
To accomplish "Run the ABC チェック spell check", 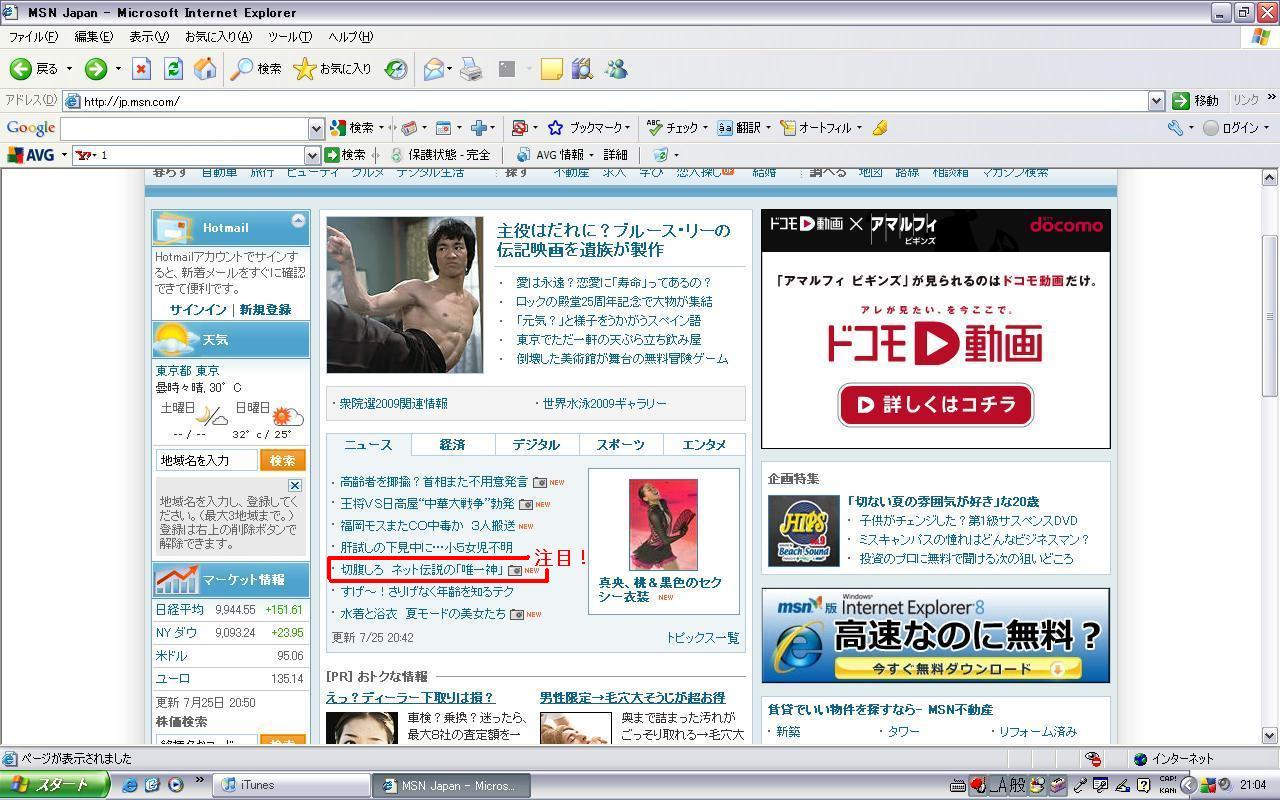I will [672, 128].
